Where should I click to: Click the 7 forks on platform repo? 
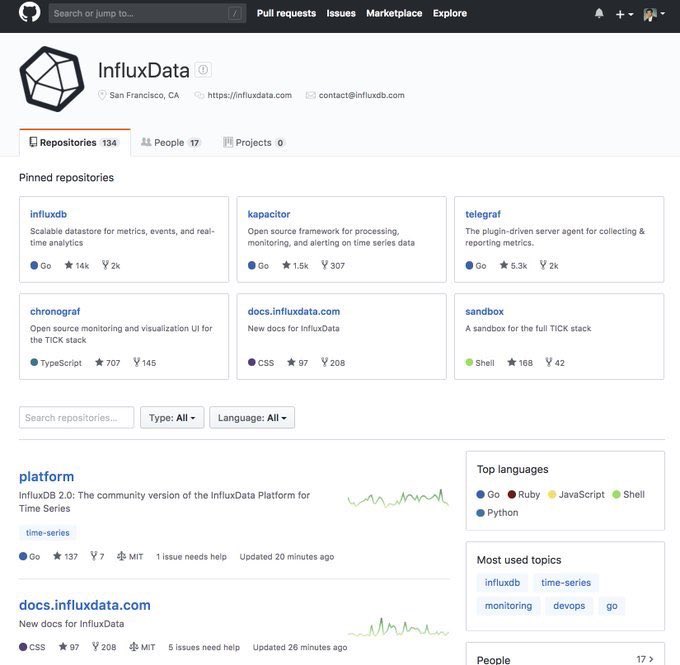pyautogui.click(x=97, y=556)
